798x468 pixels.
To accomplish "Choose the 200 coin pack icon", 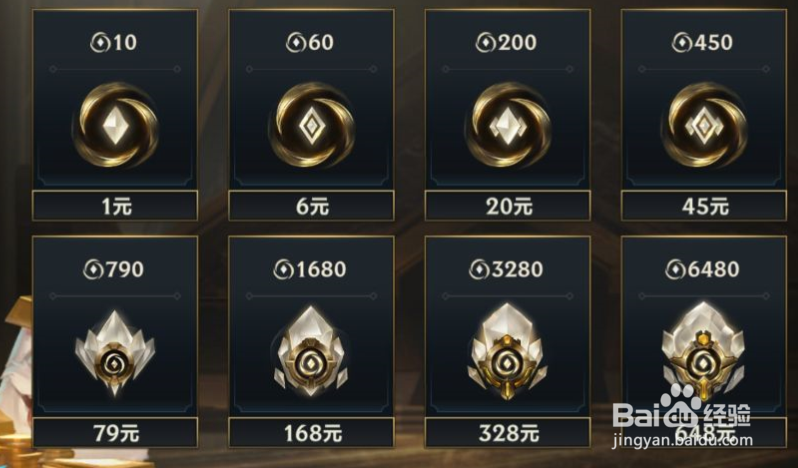I will click(x=508, y=125).
